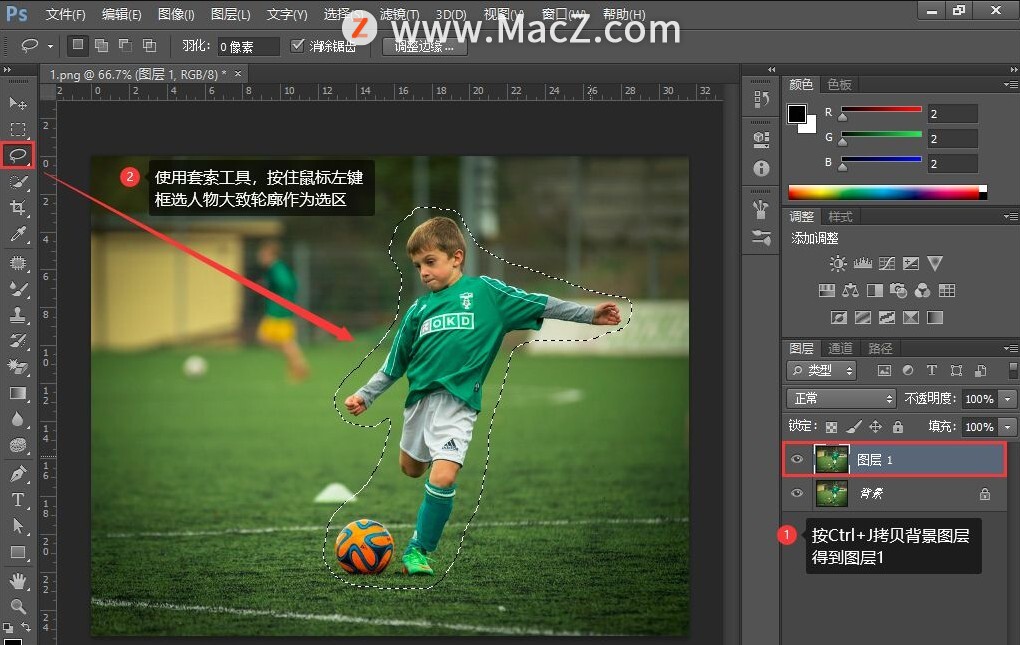
Task: Add a Levels adjustment
Action: (863, 263)
